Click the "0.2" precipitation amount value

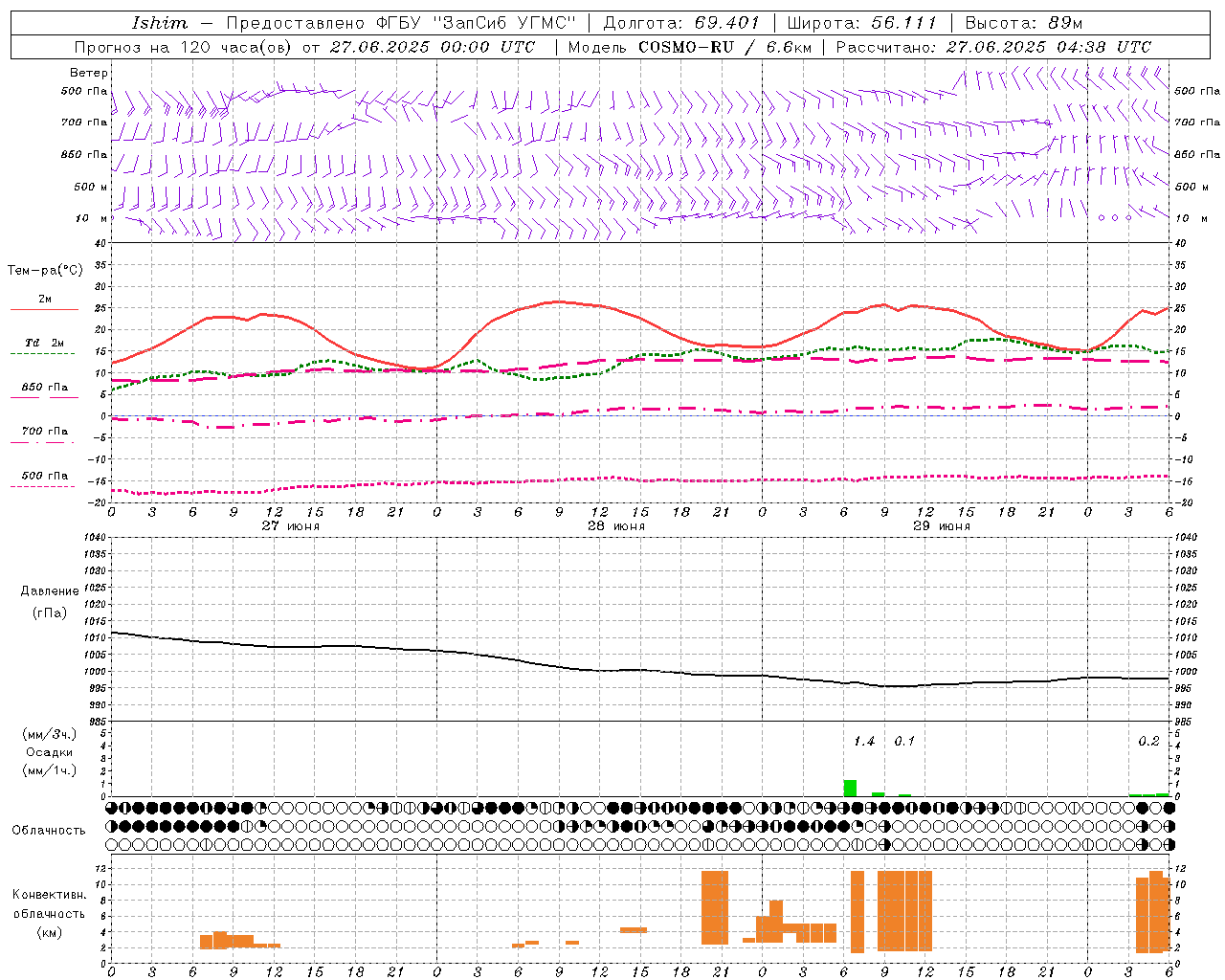pyautogui.click(x=1148, y=742)
